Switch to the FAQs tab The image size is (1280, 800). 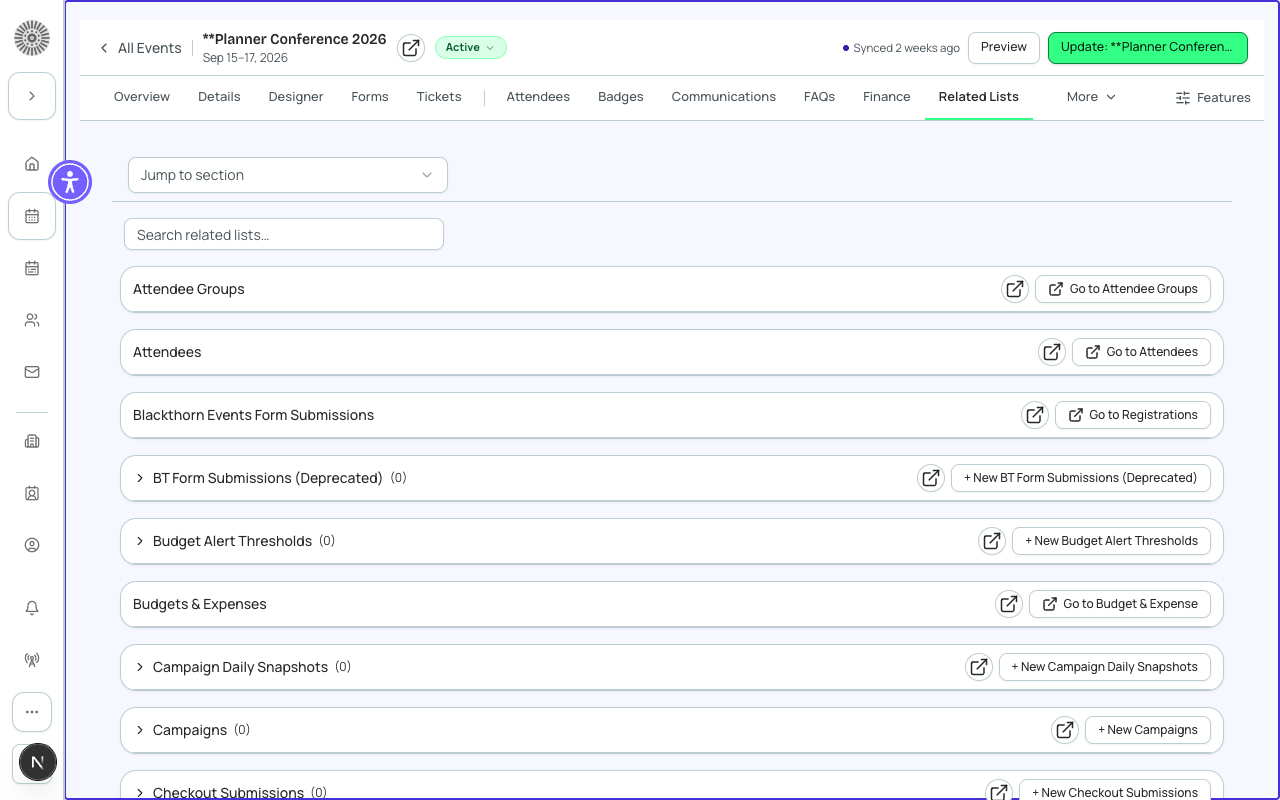click(x=819, y=97)
